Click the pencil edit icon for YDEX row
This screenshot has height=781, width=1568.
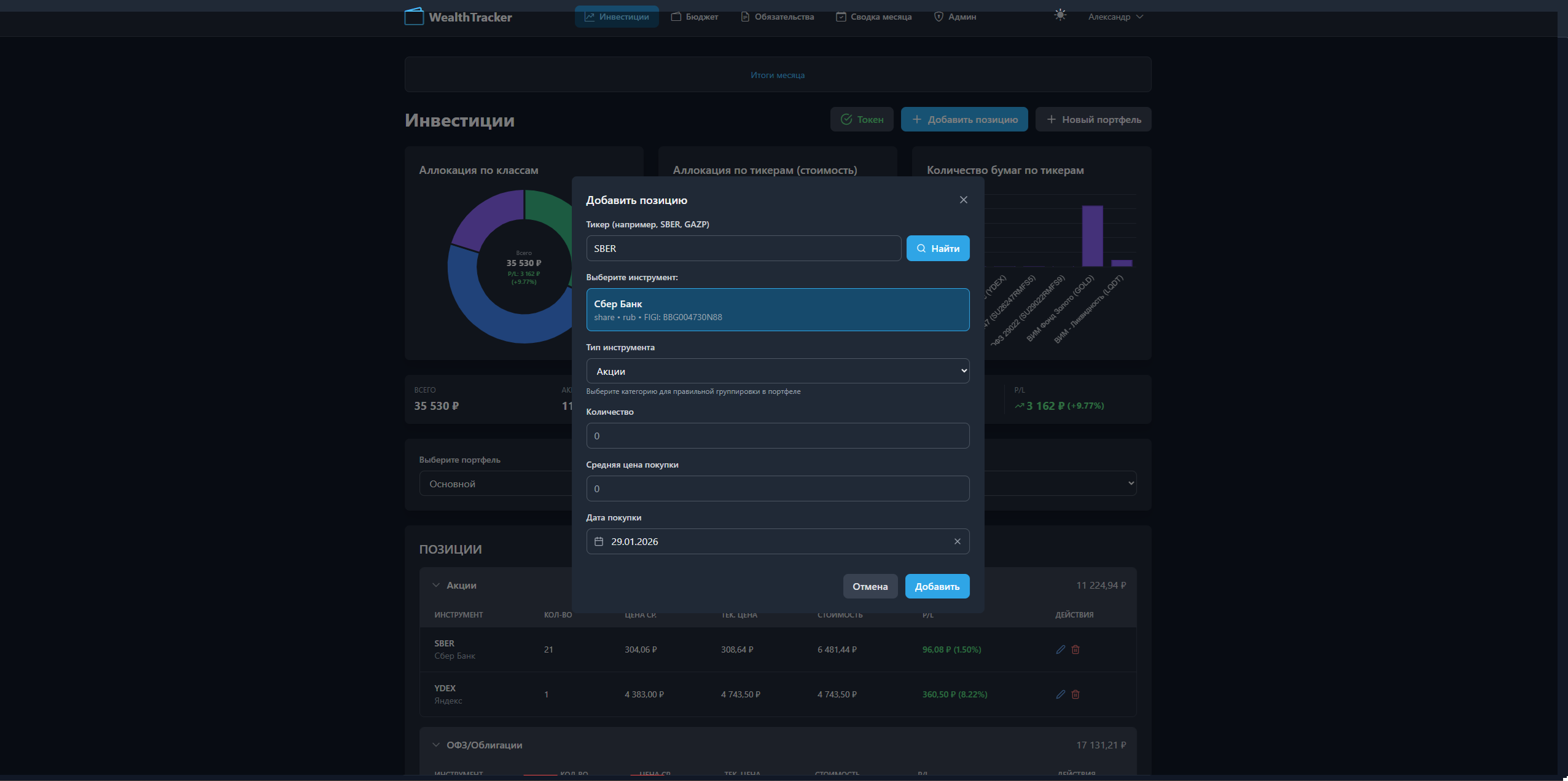click(x=1060, y=694)
